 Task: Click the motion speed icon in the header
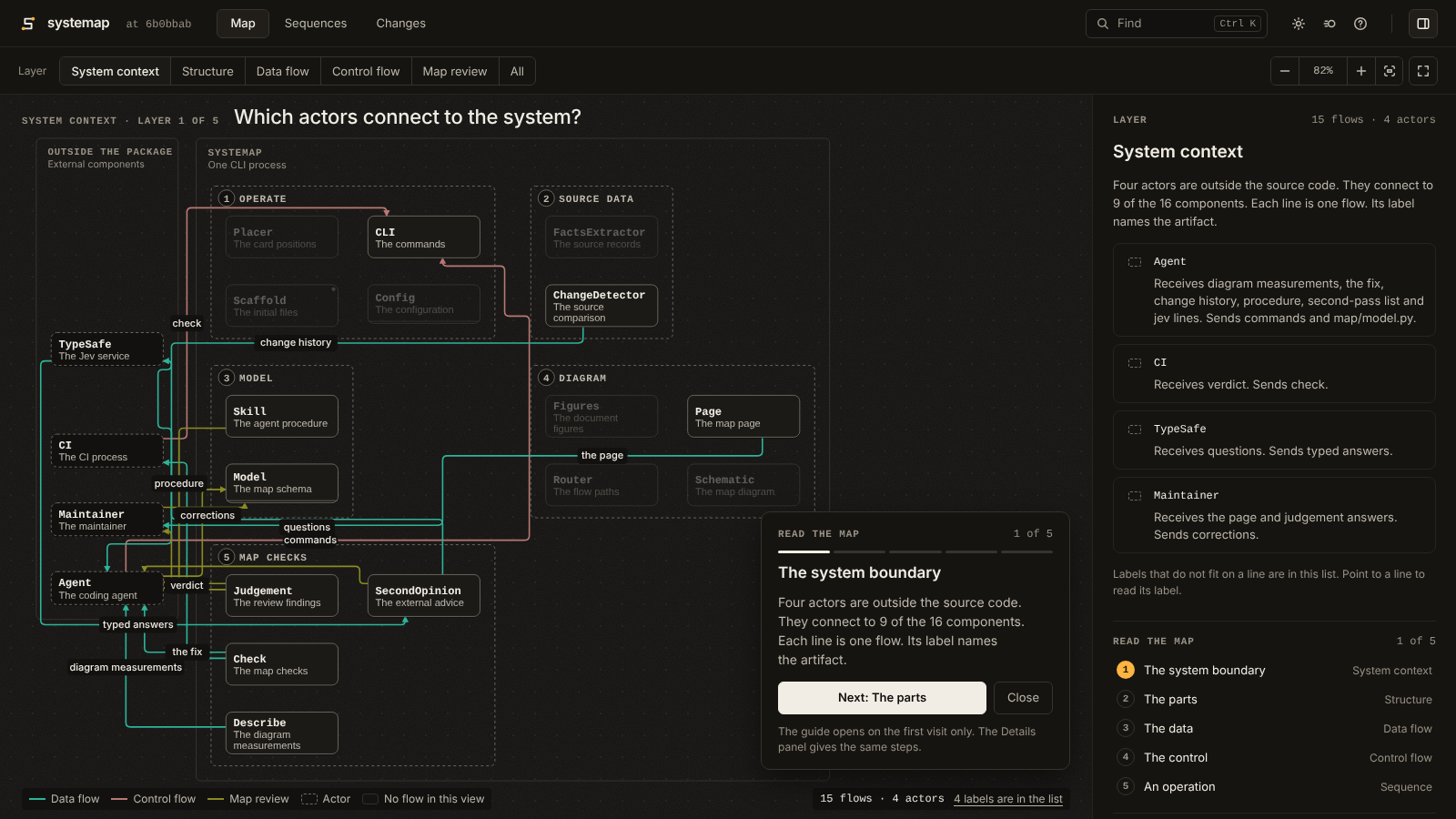(1330, 24)
